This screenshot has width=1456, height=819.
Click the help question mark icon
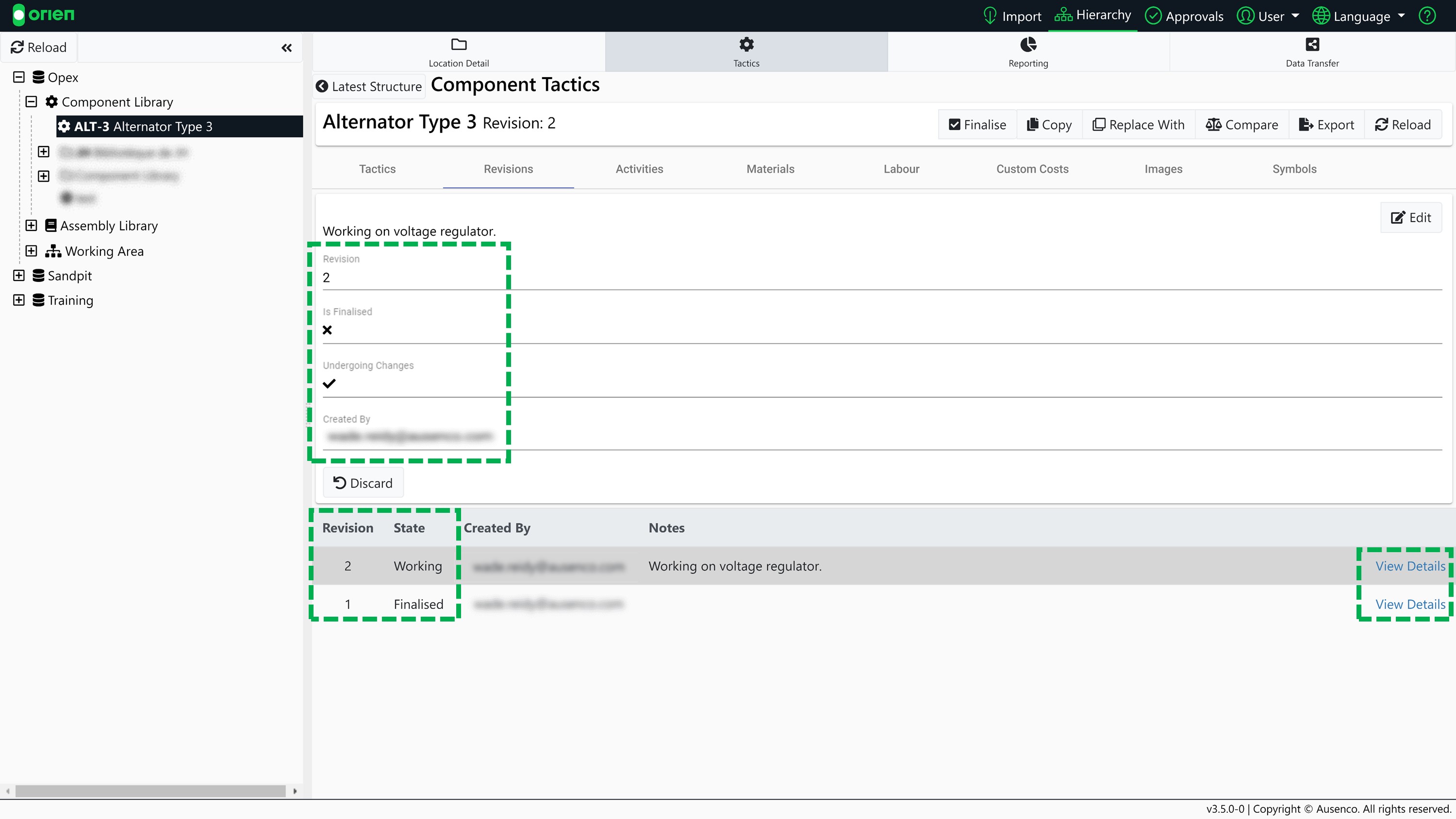pos(1427,16)
